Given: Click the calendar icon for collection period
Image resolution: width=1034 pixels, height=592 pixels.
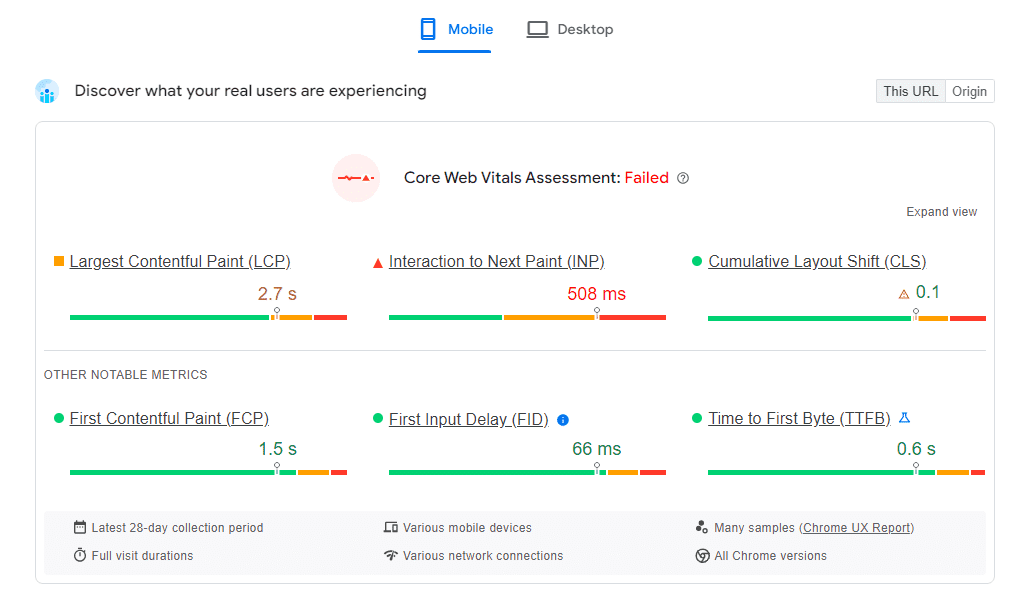Looking at the screenshot, I should pyautogui.click(x=80, y=527).
